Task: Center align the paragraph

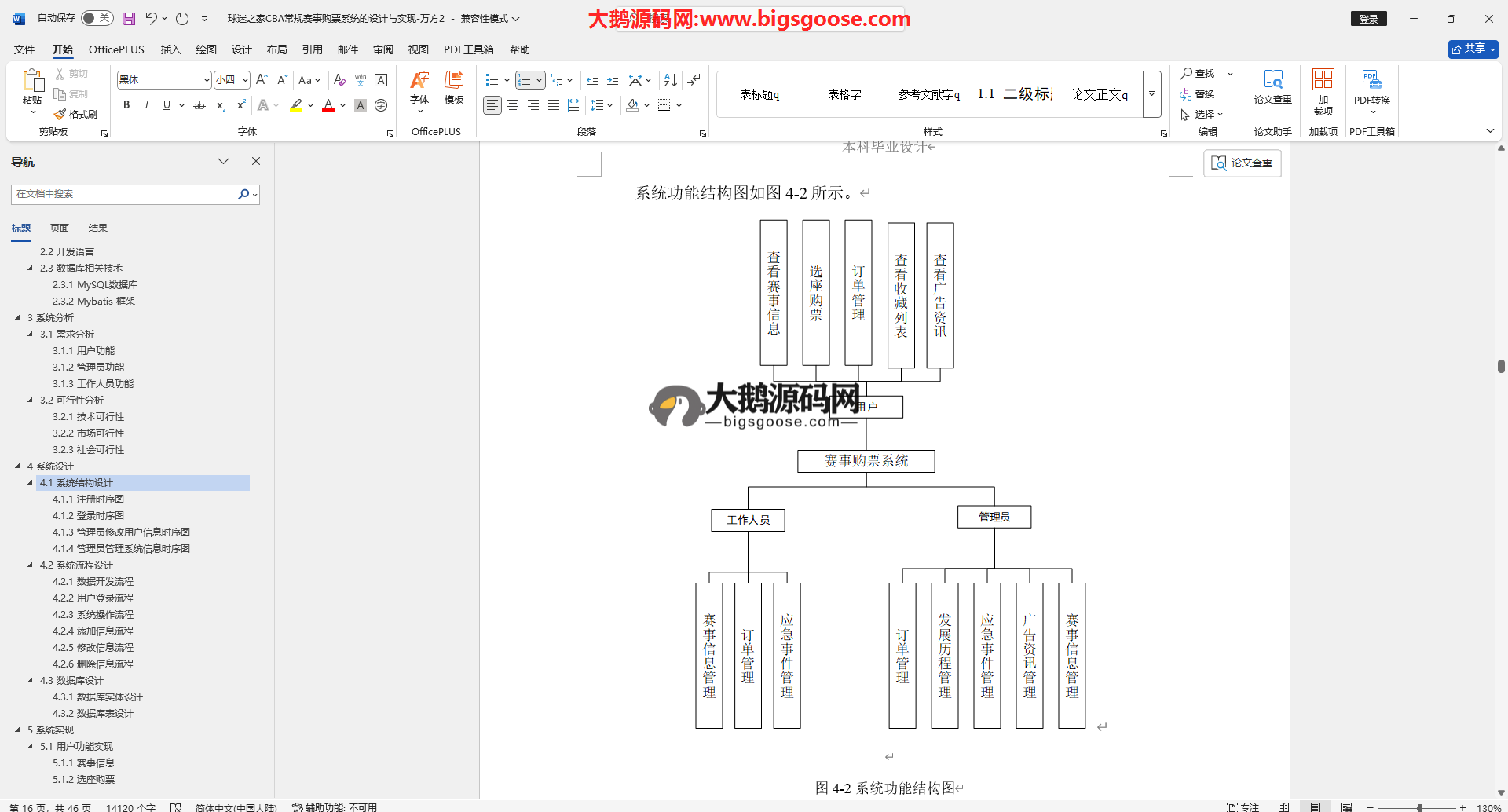Action: [x=513, y=105]
